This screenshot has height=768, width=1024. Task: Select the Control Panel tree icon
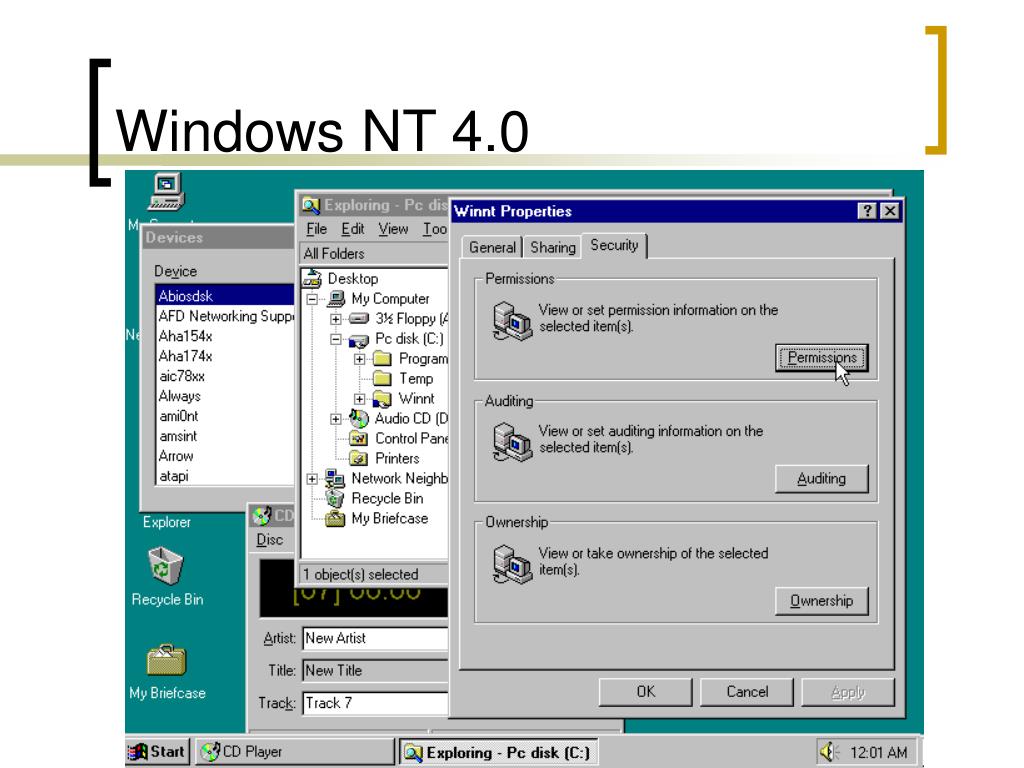tap(359, 439)
